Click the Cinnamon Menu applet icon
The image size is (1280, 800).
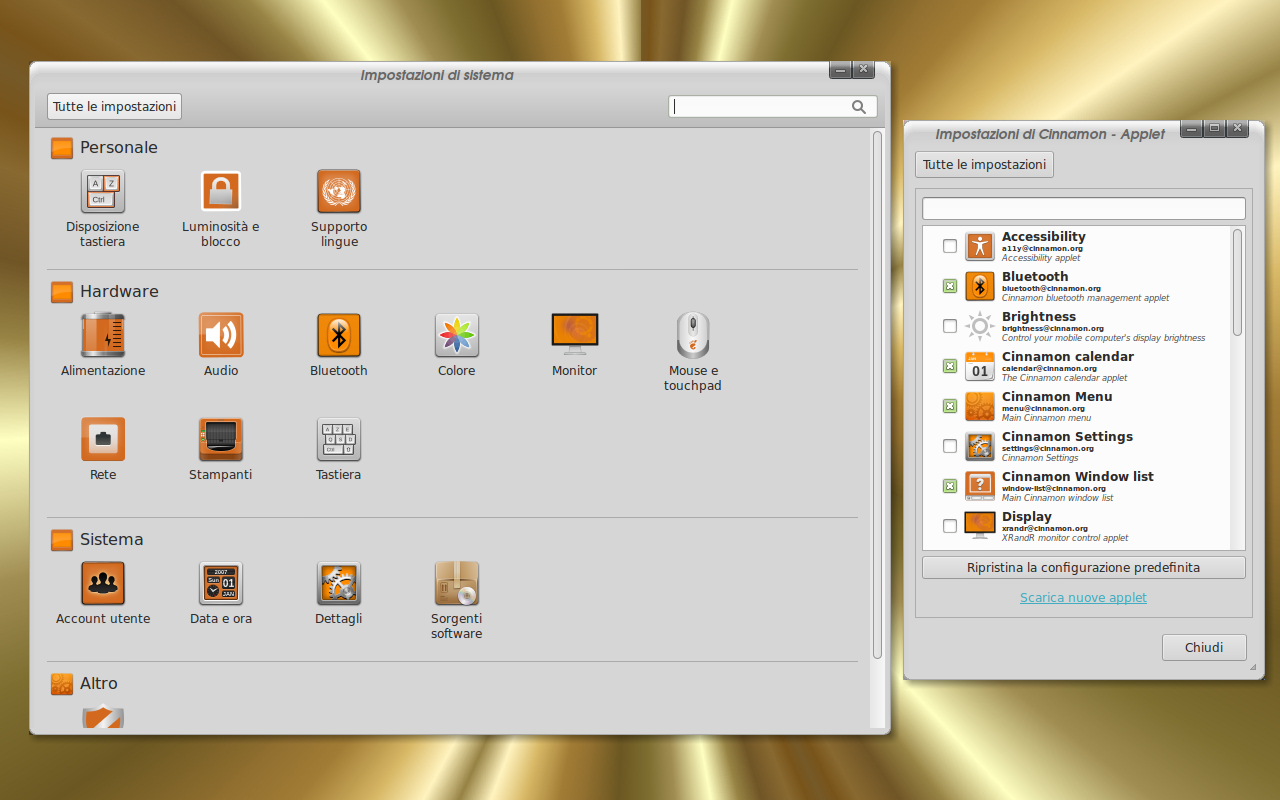click(x=980, y=406)
